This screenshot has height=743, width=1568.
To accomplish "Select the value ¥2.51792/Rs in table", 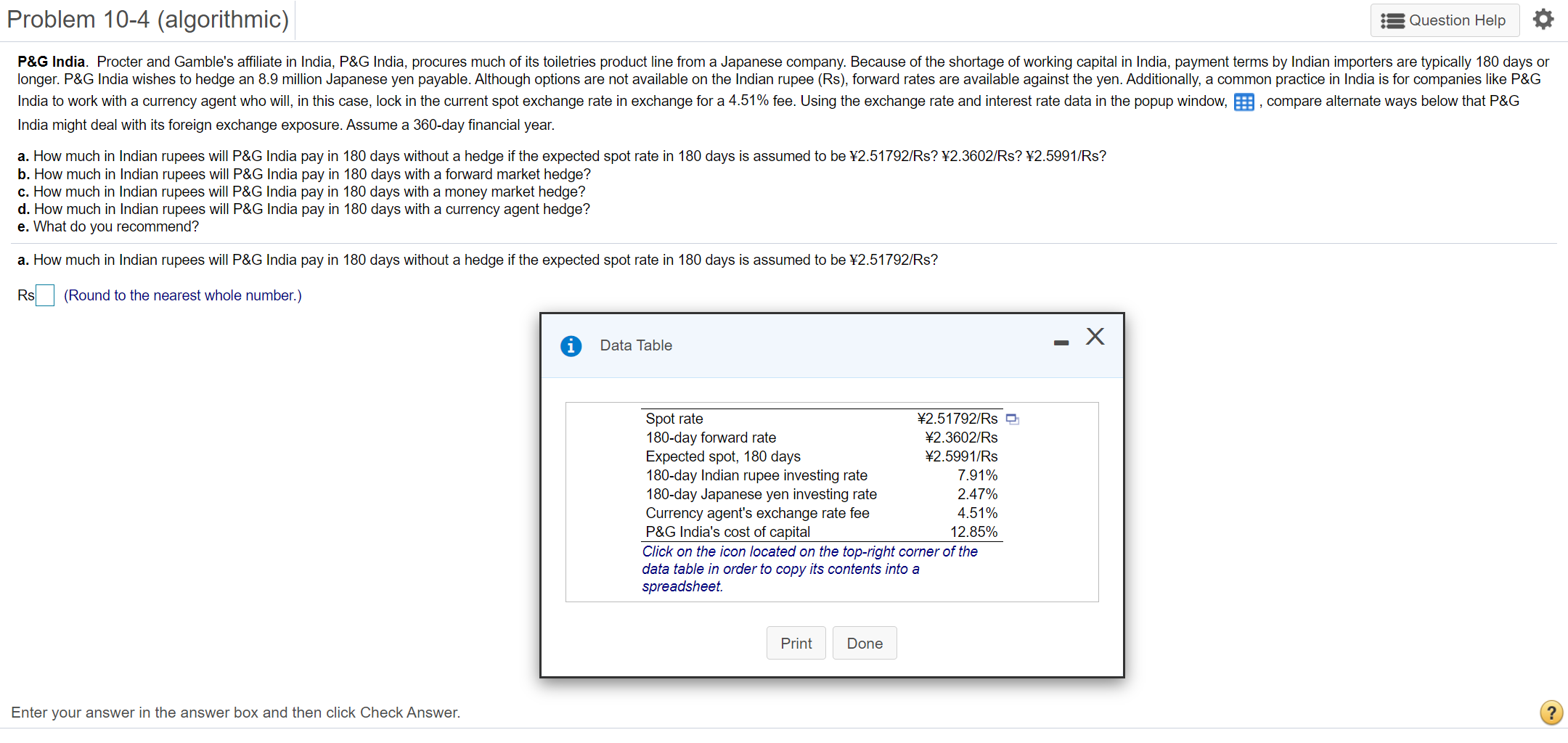I will click(x=957, y=419).
